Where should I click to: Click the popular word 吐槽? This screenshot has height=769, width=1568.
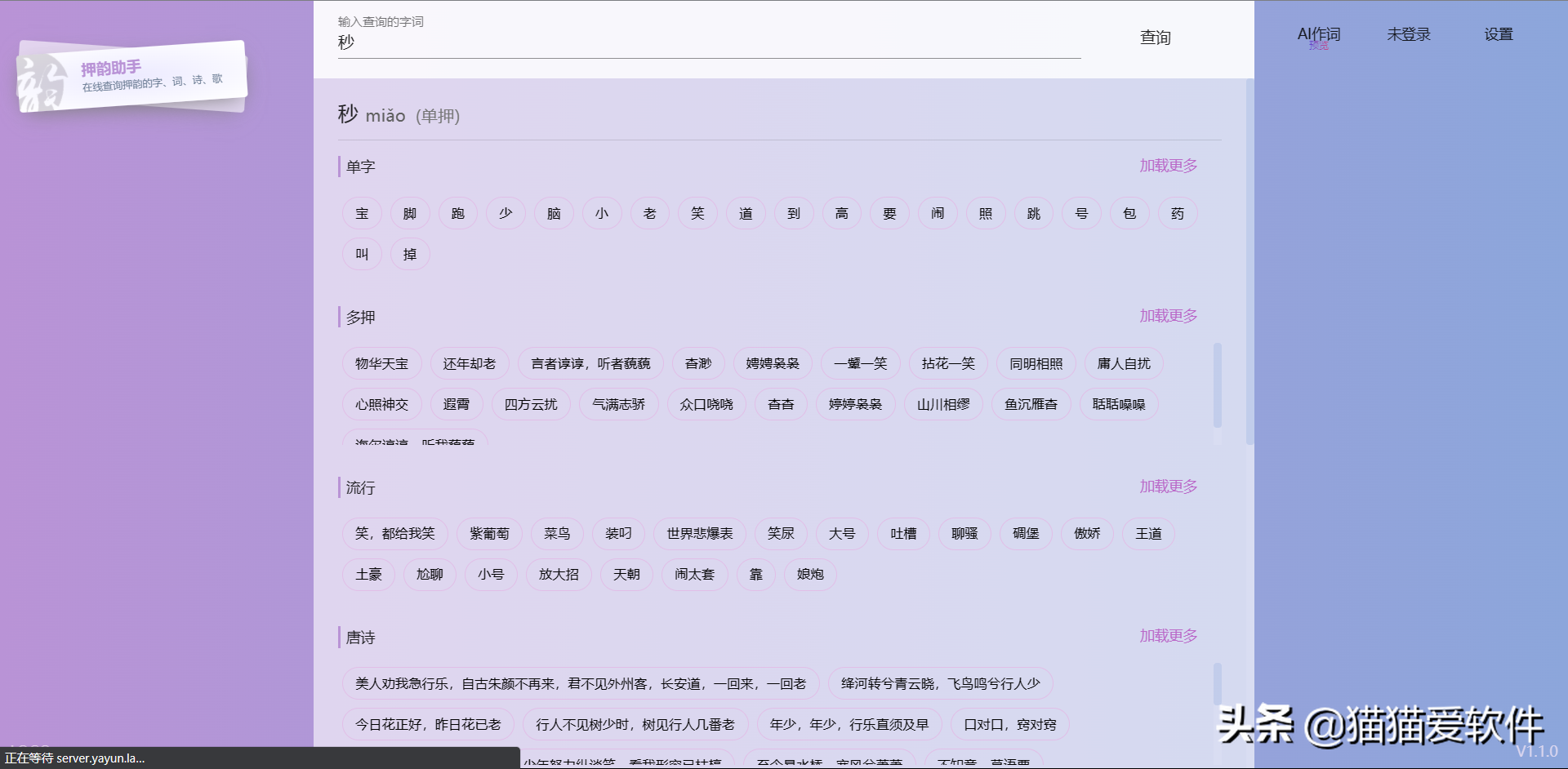coord(903,534)
